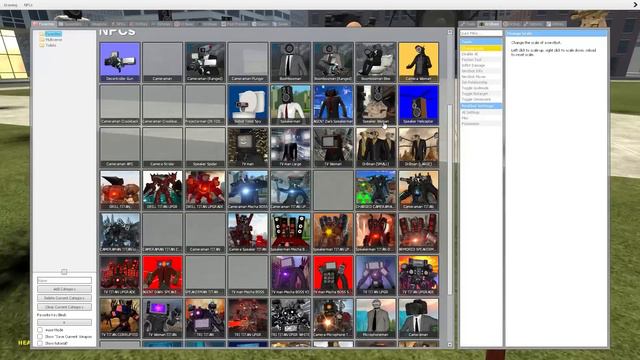Focus the Quick Filter search field
Screen dimensions: 640x360
[x=481, y=33]
